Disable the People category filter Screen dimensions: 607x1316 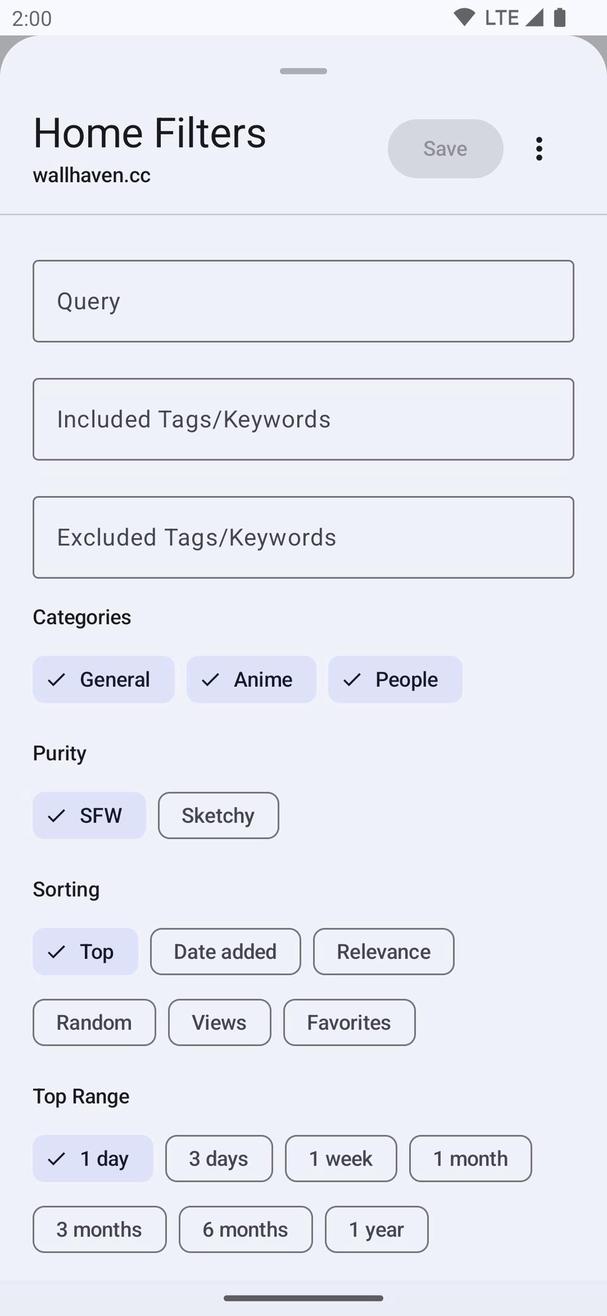point(395,679)
